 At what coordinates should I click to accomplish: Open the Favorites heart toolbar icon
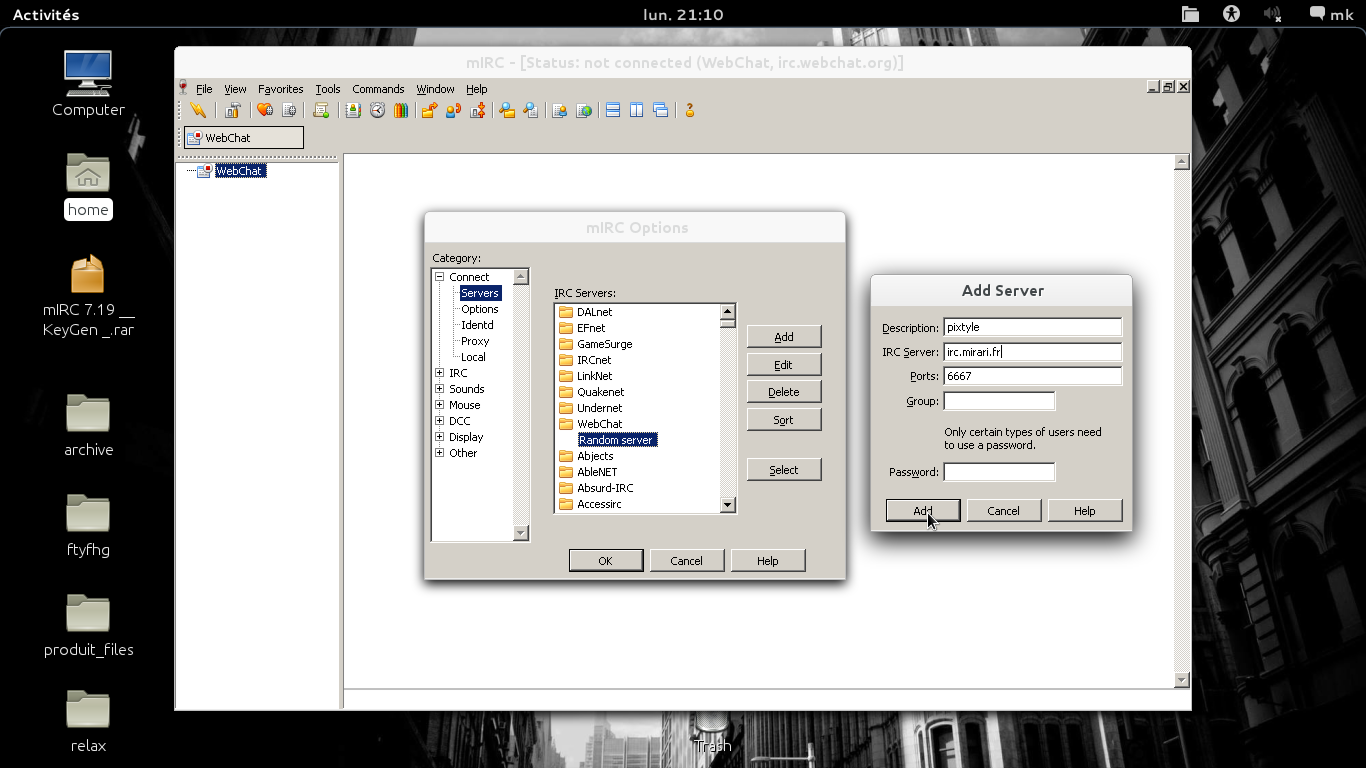coord(265,110)
